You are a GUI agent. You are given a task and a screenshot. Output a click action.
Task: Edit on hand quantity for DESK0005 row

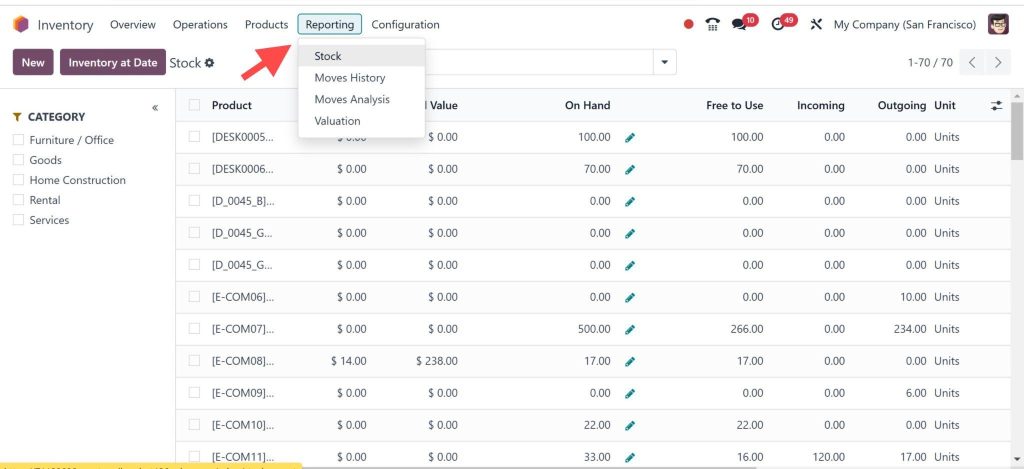(x=630, y=138)
